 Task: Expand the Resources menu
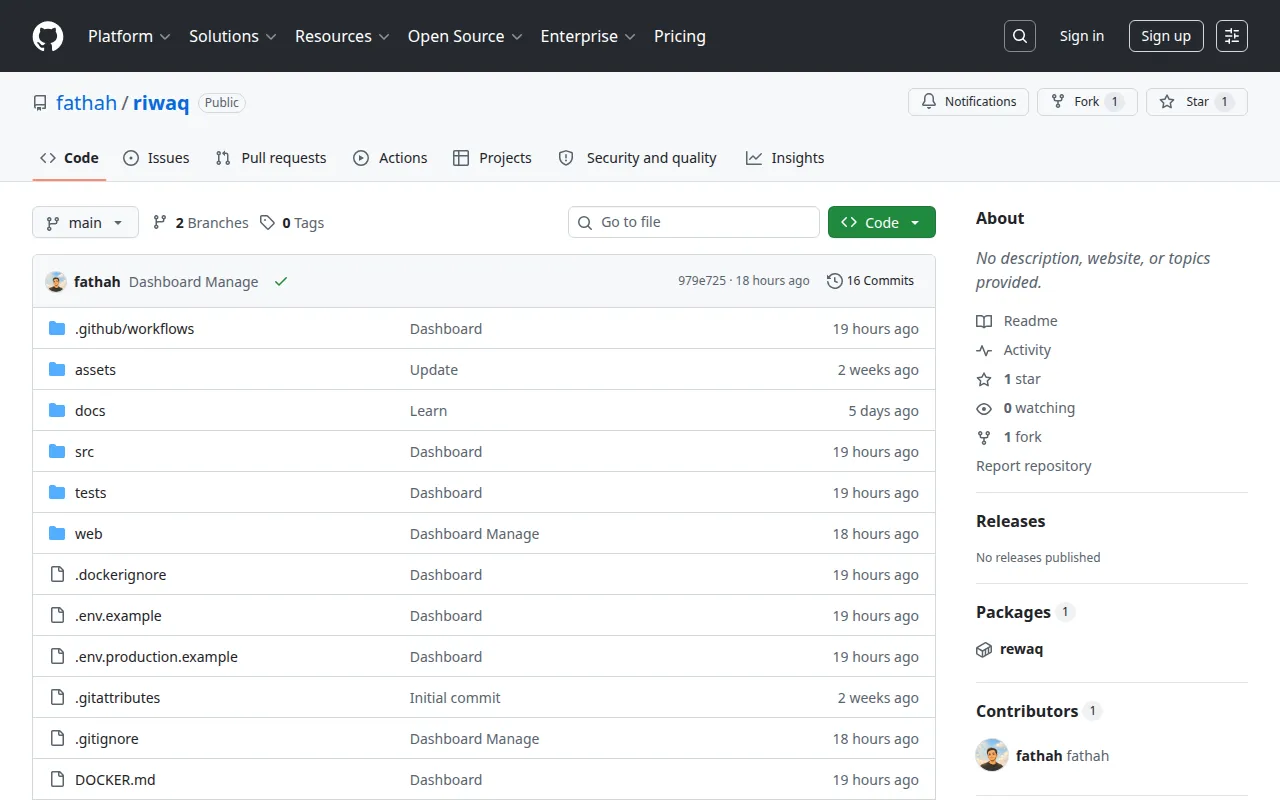tap(342, 36)
